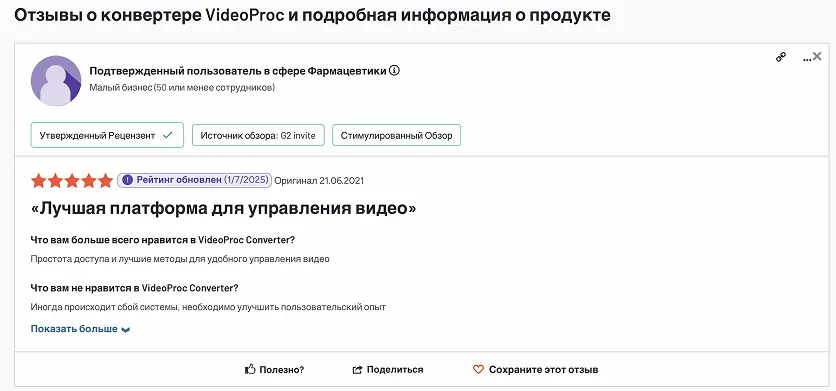
Task: Click the fifth orange rating star
Action: pos(106,180)
